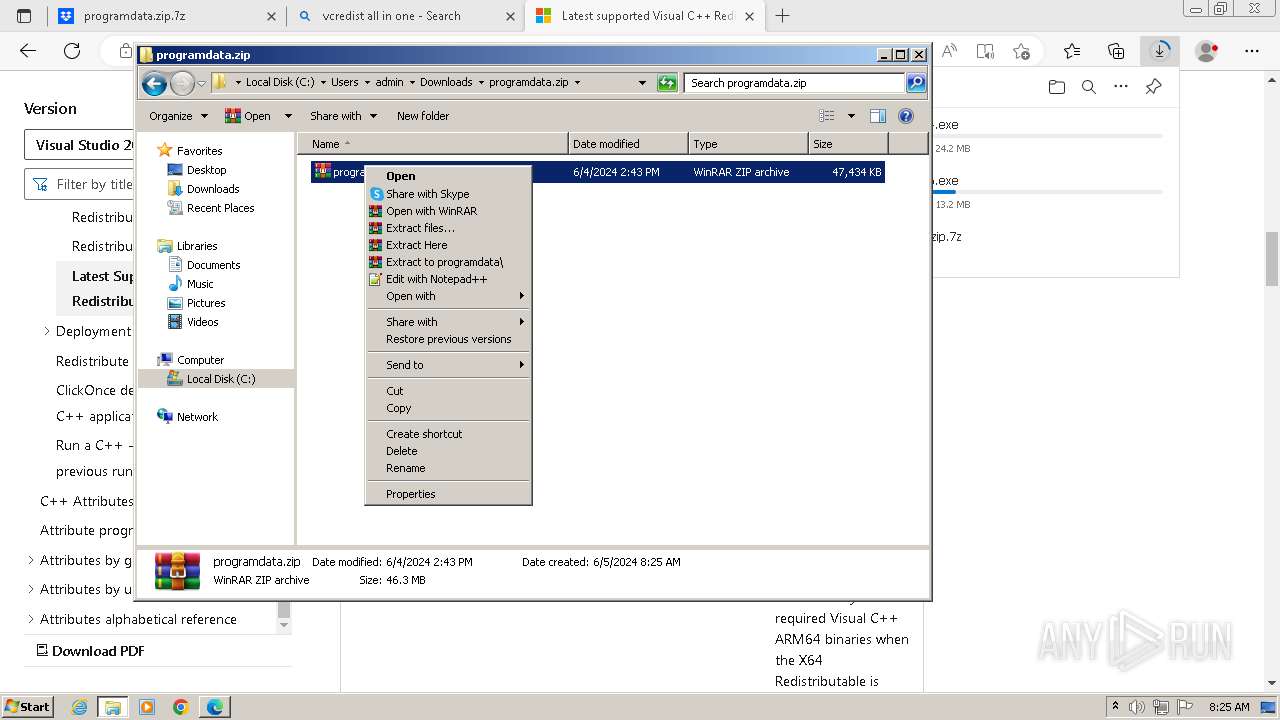Sort by Date modified column header

pos(628,144)
